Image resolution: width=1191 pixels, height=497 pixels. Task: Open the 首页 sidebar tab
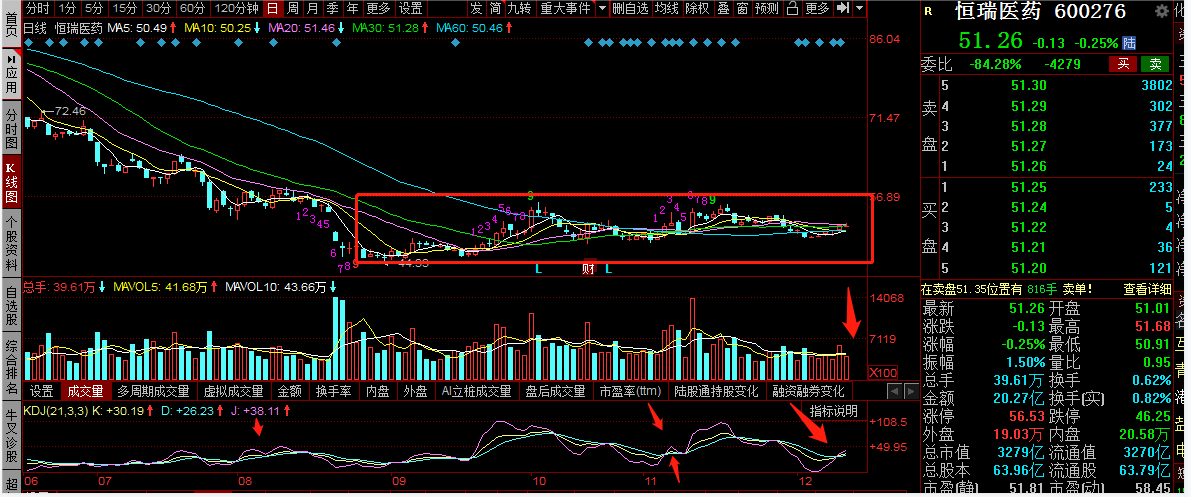pyautogui.click(x=11, y=22)
